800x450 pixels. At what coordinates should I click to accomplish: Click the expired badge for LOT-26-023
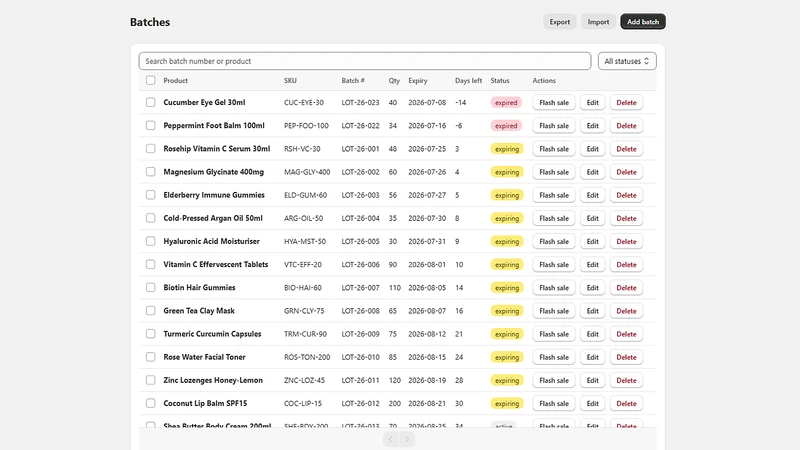click(x=506, y=103)
